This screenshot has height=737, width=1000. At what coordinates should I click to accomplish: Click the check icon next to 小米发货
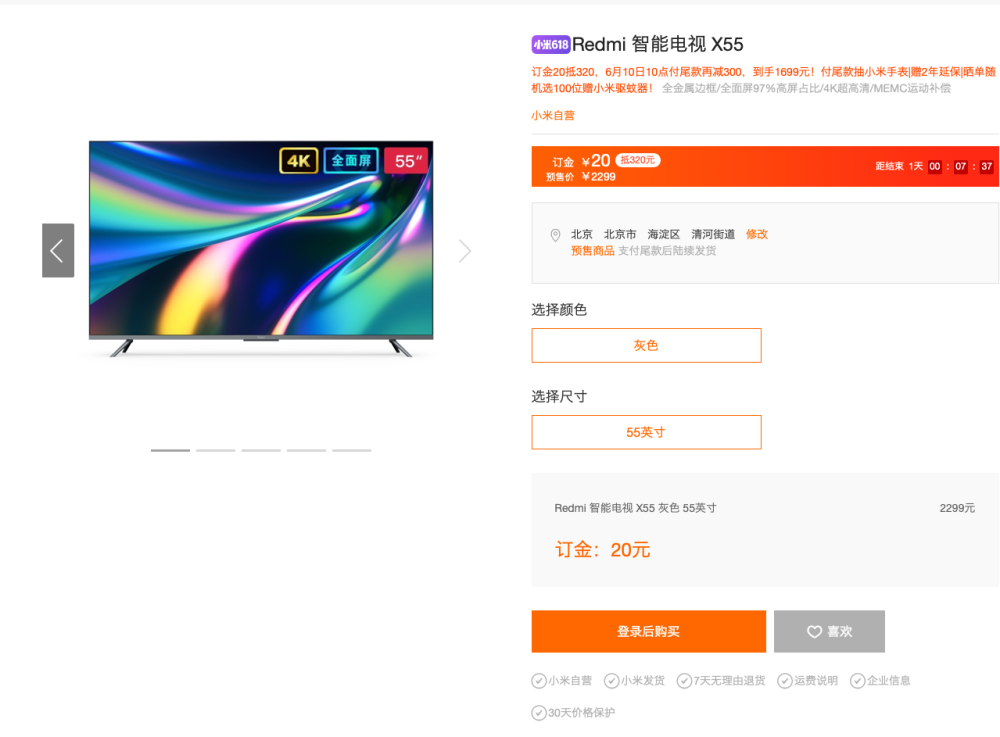pyautogui.click(x=612, y=681)
